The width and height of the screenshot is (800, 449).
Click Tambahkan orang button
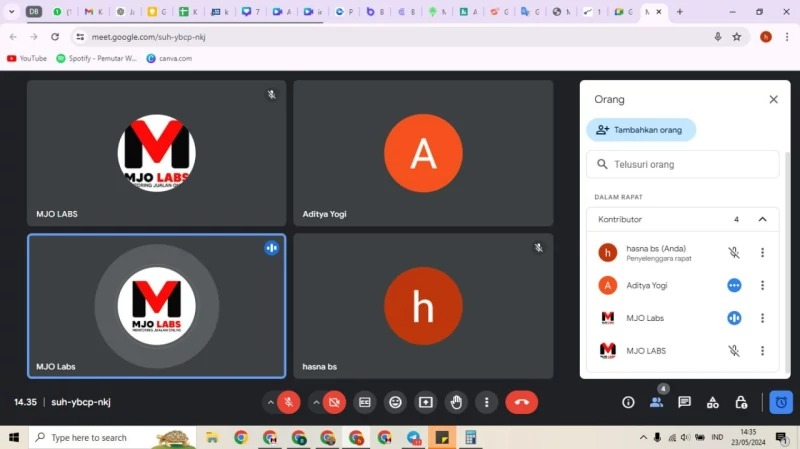coord(641,130)
